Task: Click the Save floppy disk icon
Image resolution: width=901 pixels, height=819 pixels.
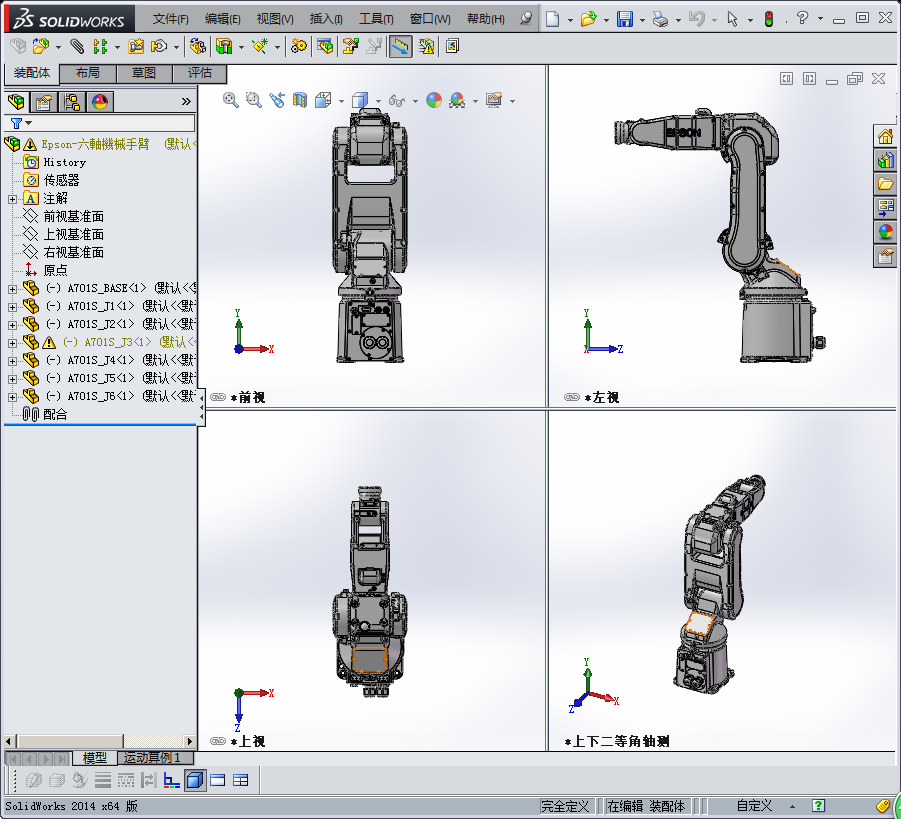Action: tap(625, 19)
